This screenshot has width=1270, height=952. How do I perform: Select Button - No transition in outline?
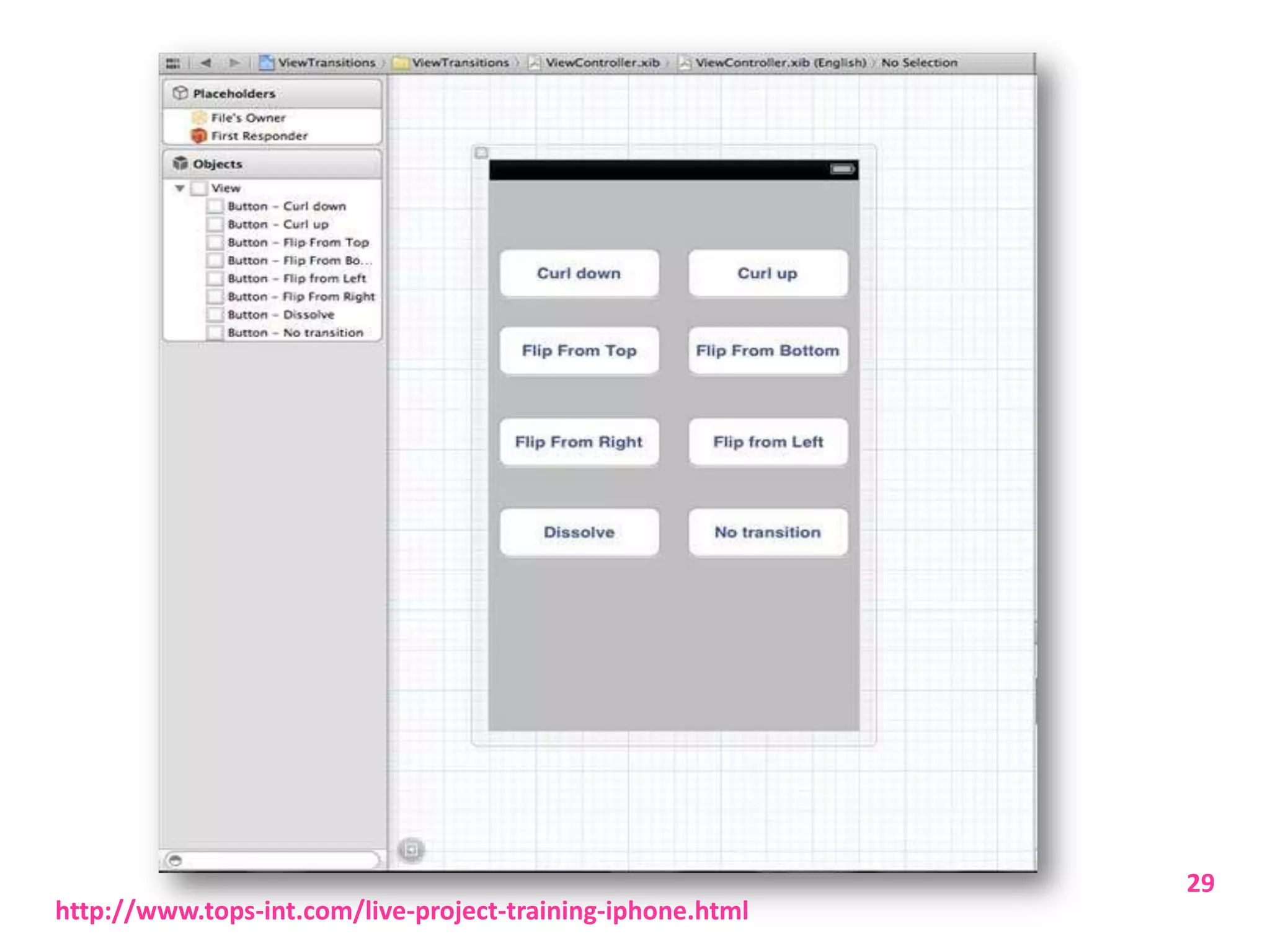[272, 333]
